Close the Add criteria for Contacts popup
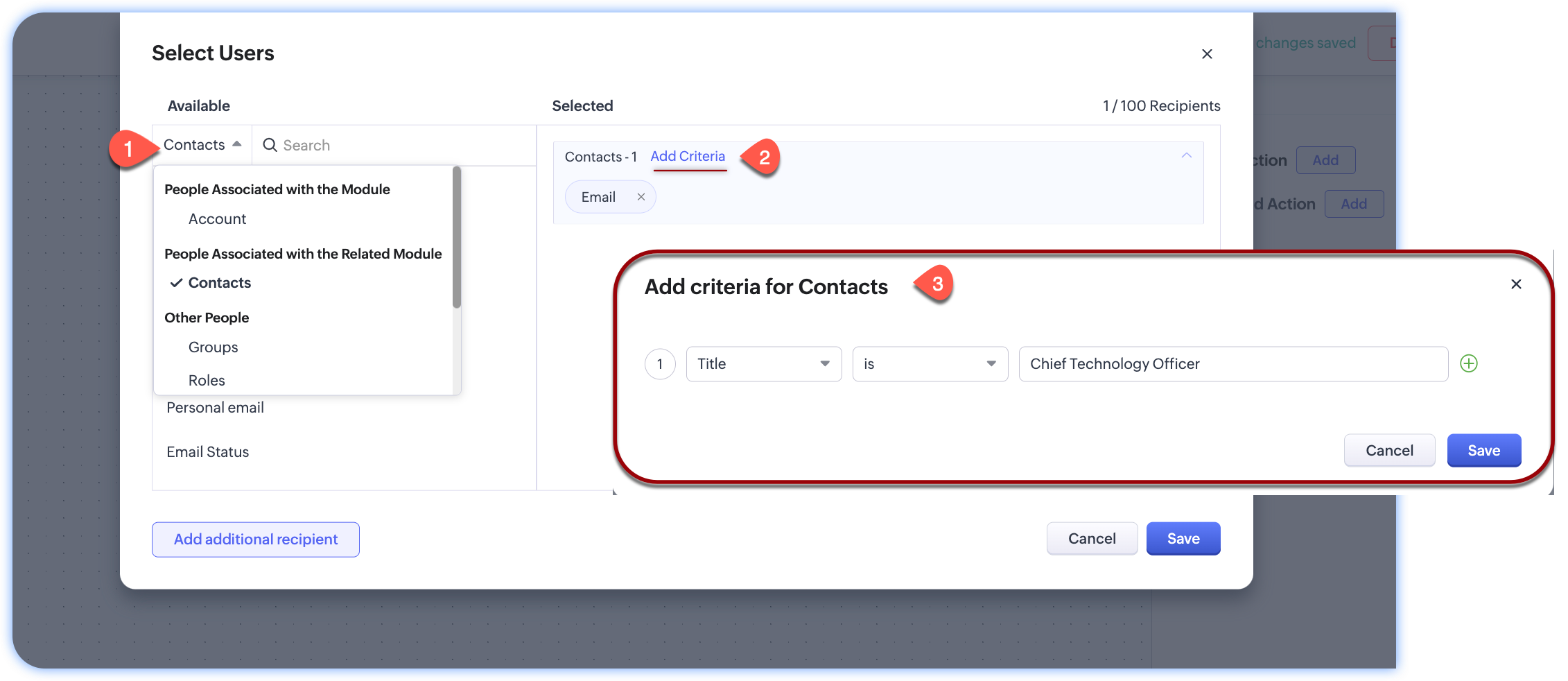The image size is (1568, 681). 1515,284
